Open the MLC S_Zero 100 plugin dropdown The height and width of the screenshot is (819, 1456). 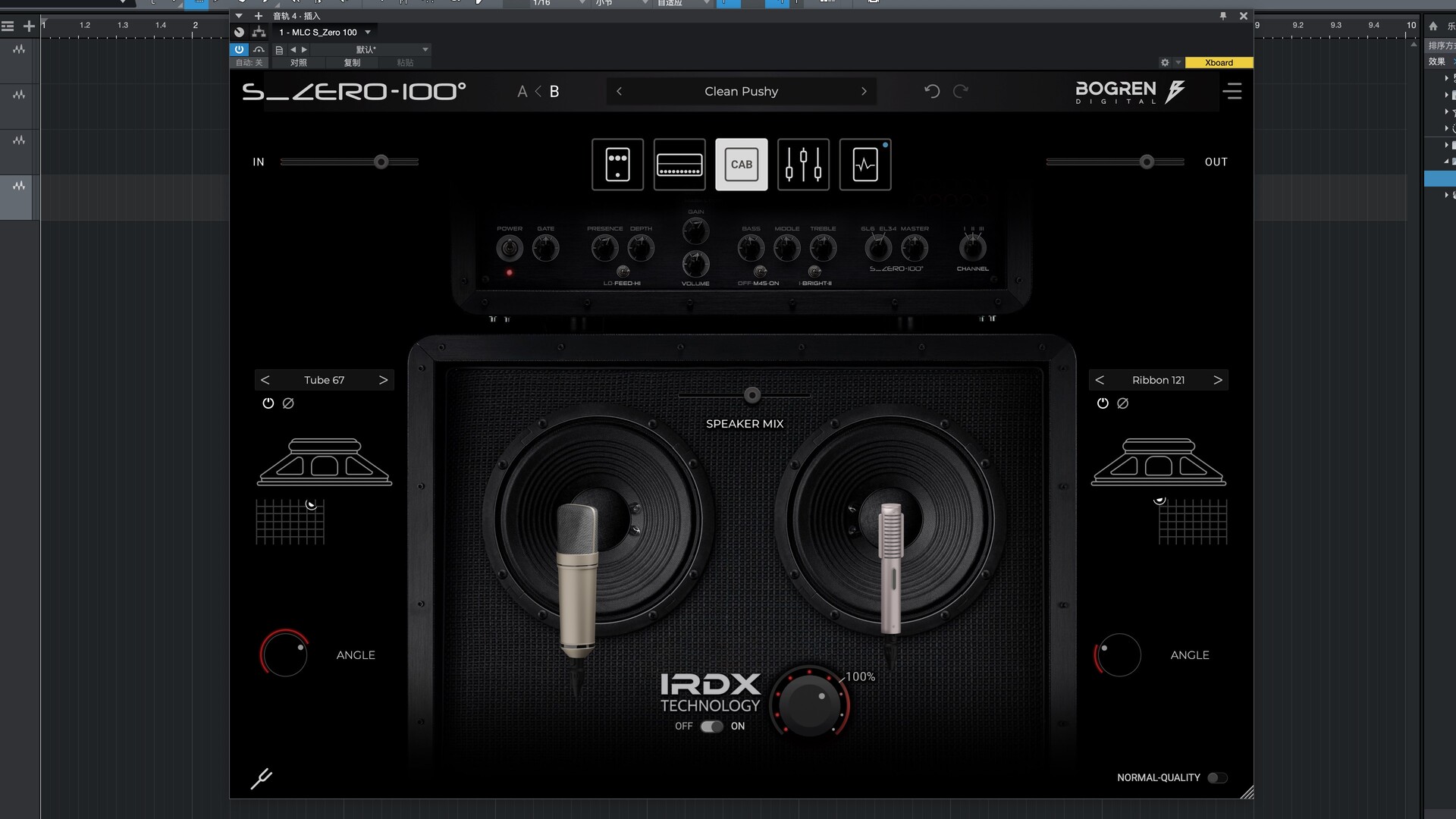[368, 32]
